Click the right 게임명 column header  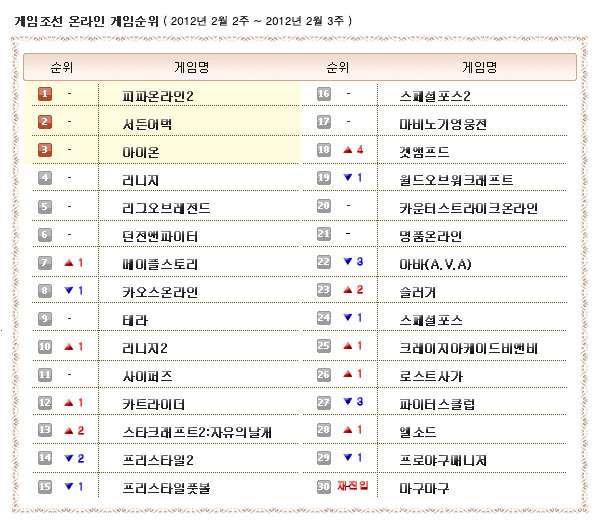click(479, 67)
